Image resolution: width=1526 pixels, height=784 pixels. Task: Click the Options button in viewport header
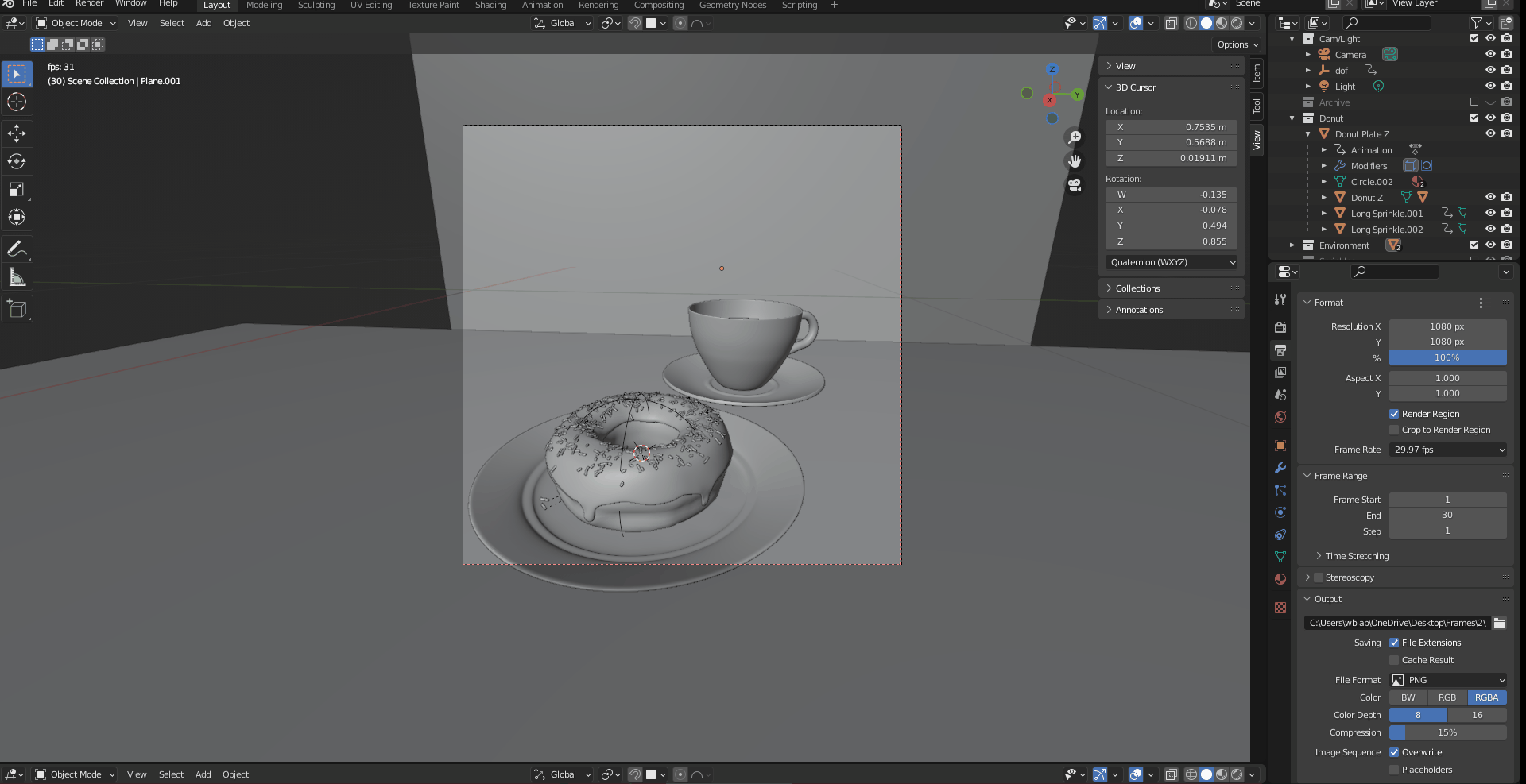point(1237,44)
